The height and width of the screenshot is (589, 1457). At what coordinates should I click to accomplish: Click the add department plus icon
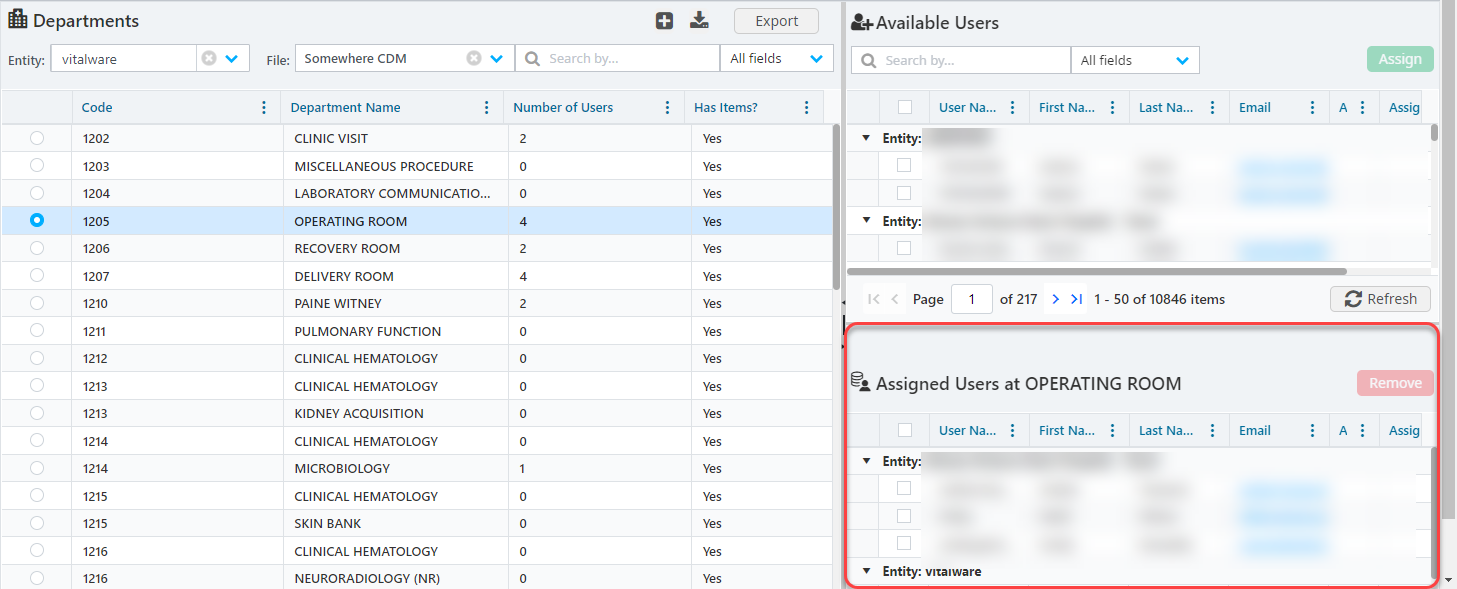[664, 21]
